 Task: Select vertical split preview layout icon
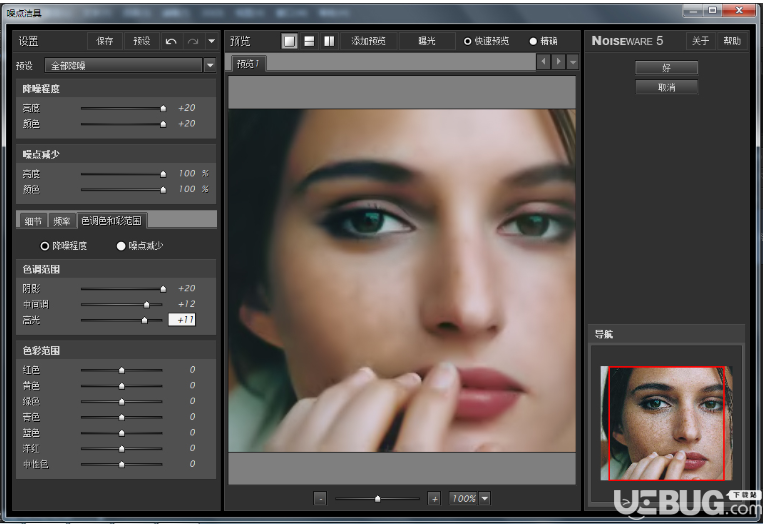[x=329, y=41]
